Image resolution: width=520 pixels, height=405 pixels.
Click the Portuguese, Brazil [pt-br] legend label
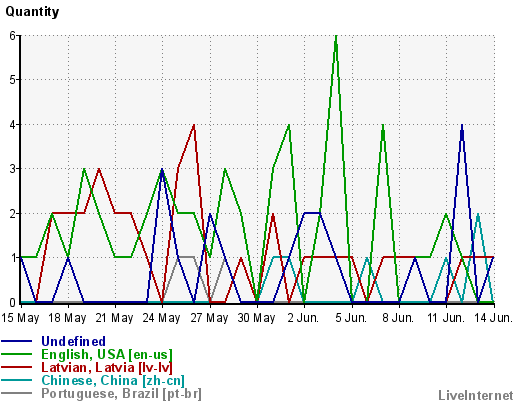click(121, 394)
